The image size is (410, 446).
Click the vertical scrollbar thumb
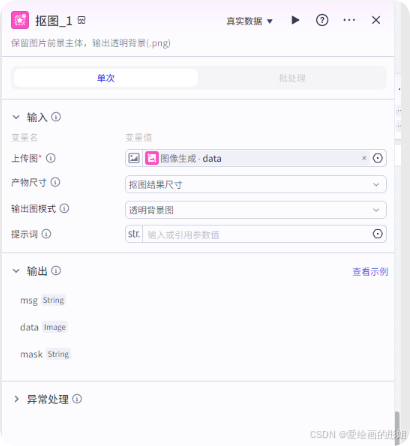click(397, 428)
